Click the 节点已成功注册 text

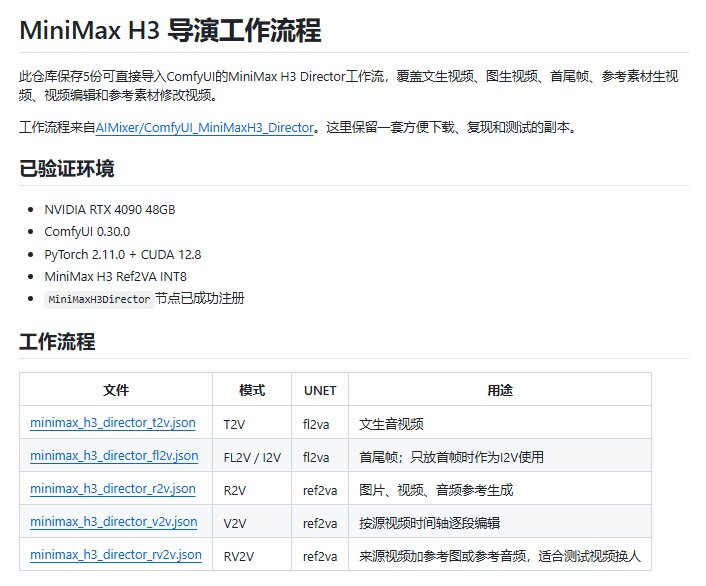coord(200,298)
